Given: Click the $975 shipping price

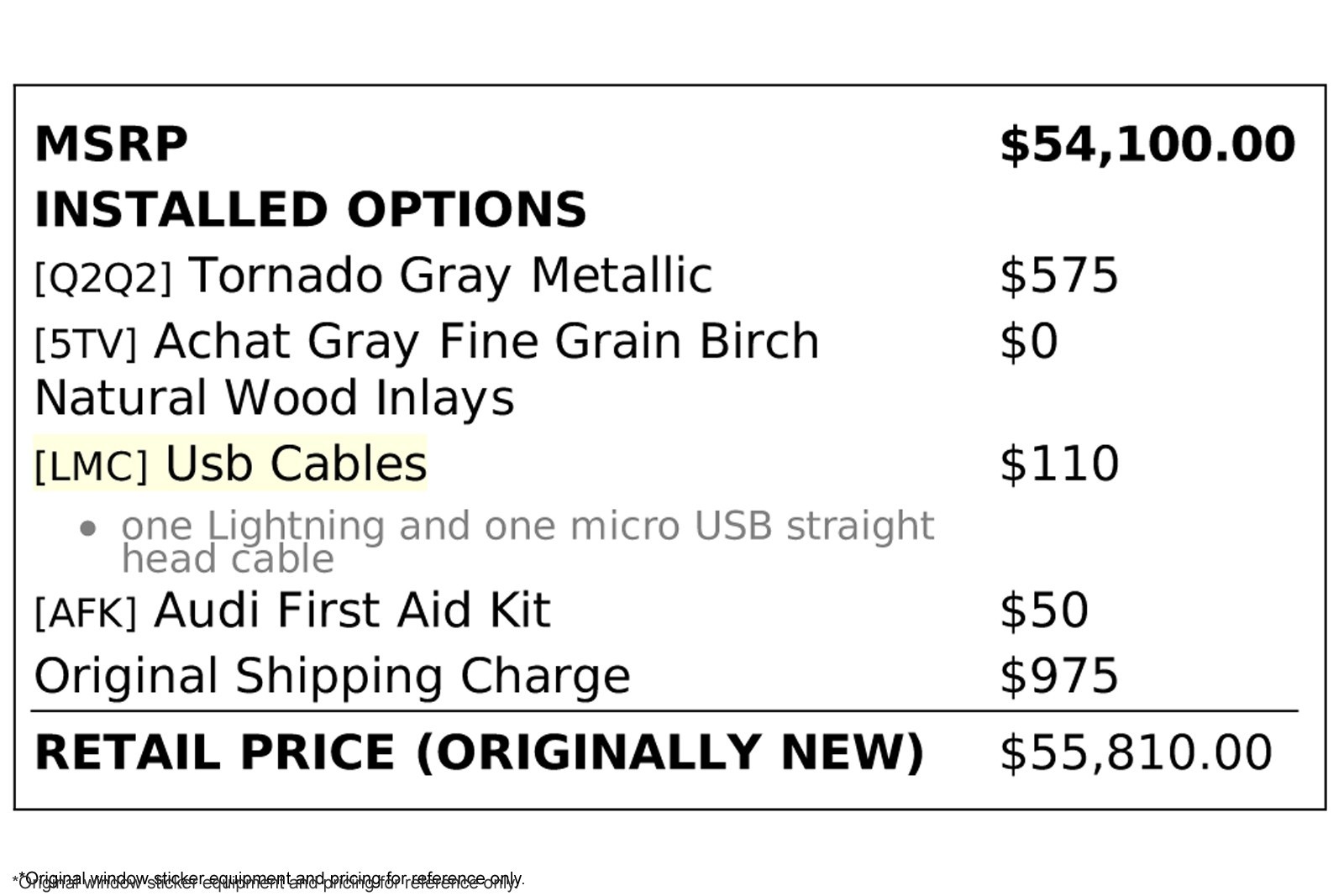Looking at the screenshot, I should pos(1058,676).
